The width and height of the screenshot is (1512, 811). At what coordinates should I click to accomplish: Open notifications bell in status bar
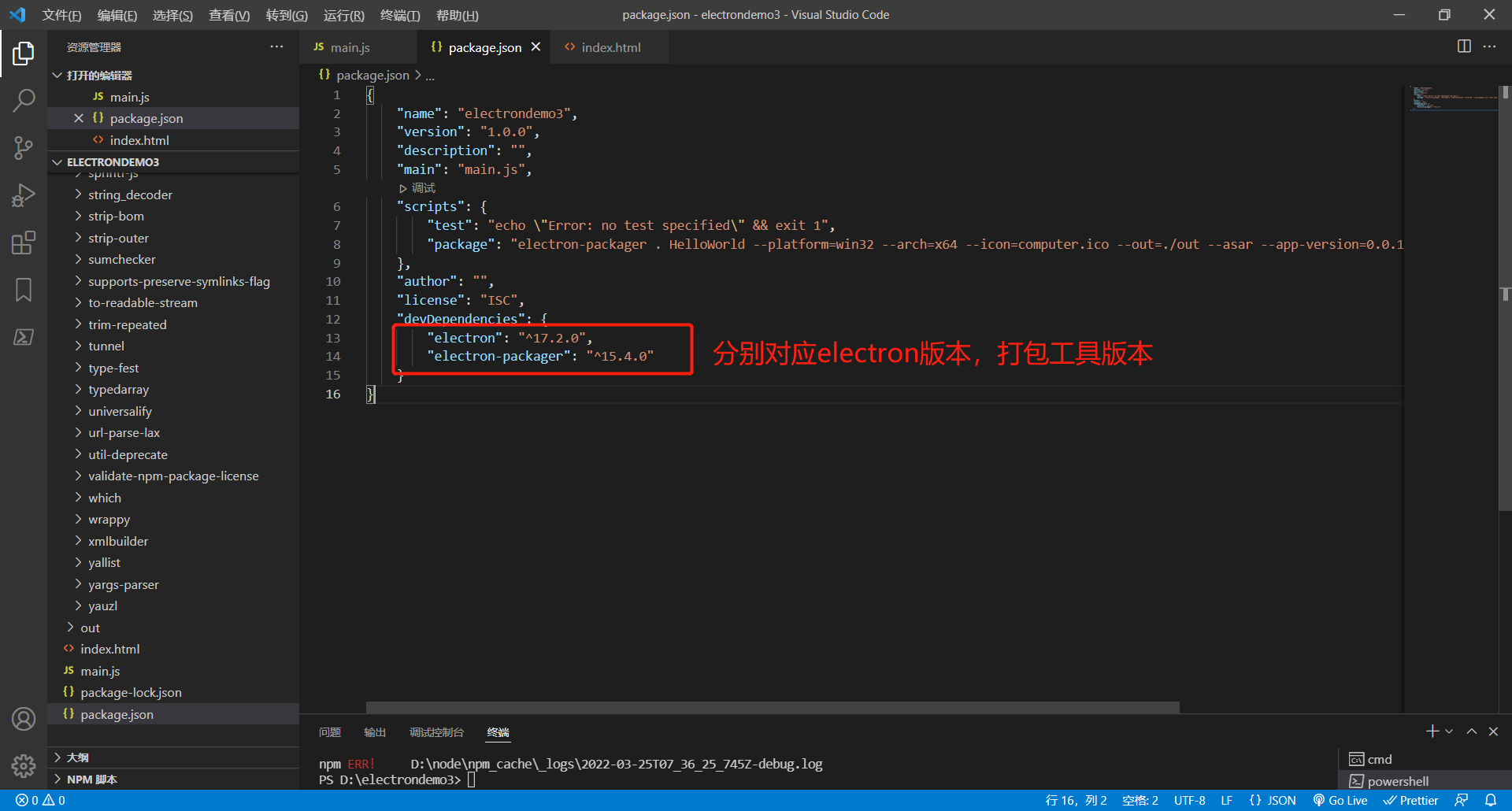[x=1491, y=800]
